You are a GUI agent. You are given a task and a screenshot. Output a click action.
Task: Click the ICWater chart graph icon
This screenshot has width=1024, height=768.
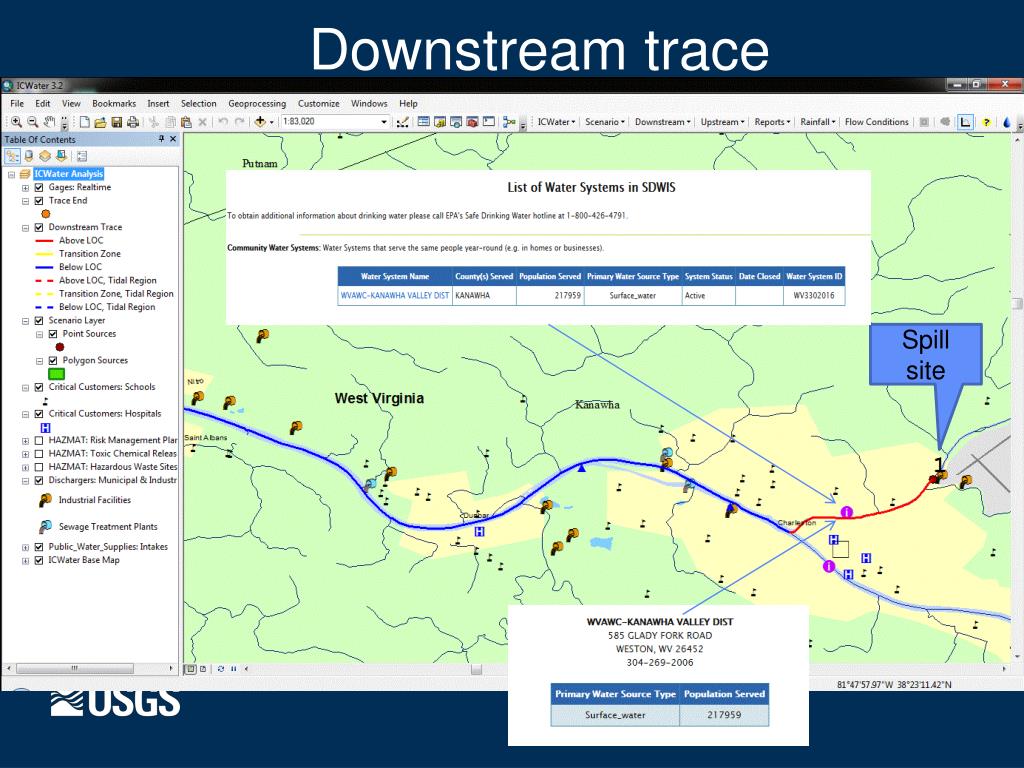click(965, 122)
